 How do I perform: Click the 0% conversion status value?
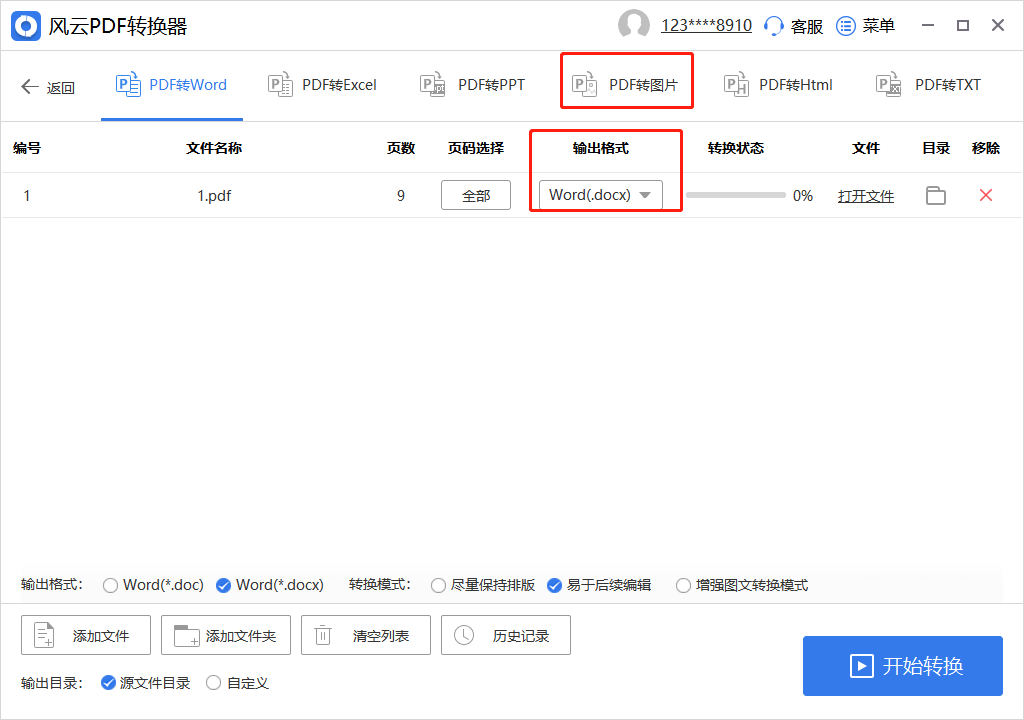803,195
